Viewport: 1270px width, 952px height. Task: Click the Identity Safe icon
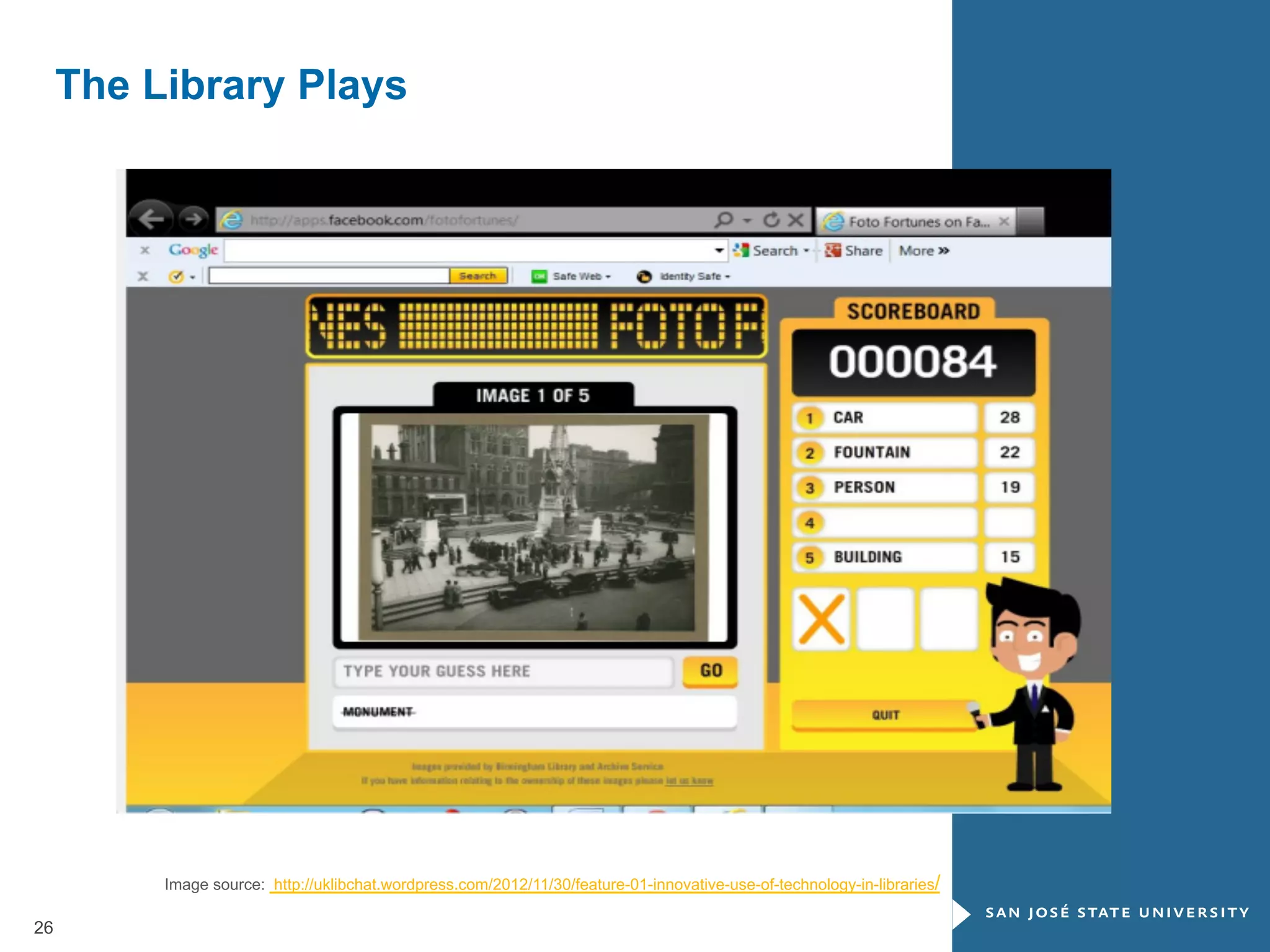tap(644, 276)
